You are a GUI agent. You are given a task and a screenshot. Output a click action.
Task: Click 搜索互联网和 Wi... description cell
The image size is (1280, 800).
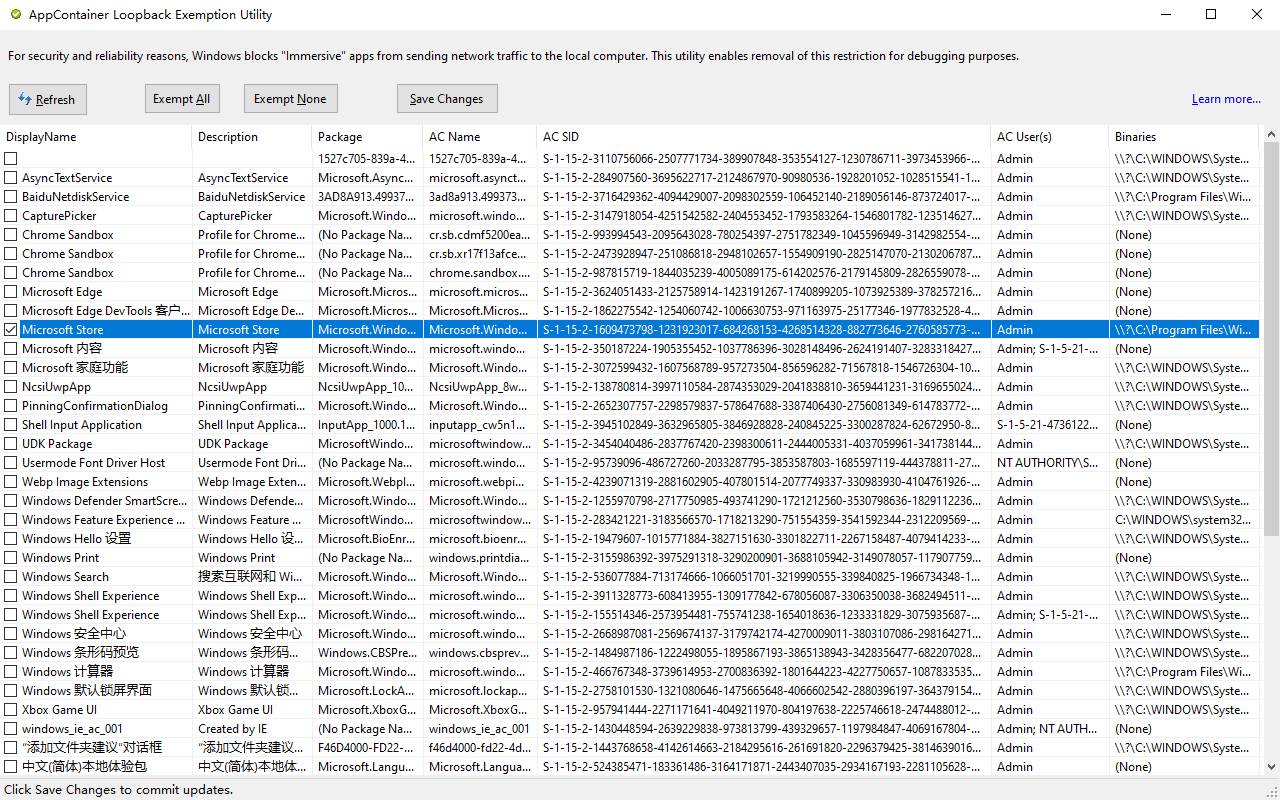(x=251, y=576)
